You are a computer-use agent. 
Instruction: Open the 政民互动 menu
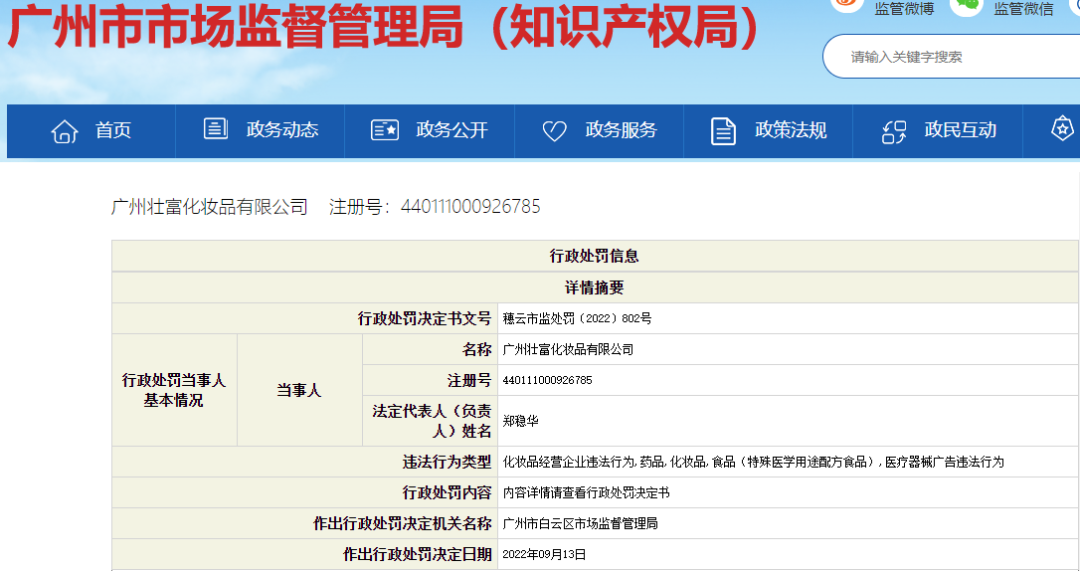(x=960, y=130)
